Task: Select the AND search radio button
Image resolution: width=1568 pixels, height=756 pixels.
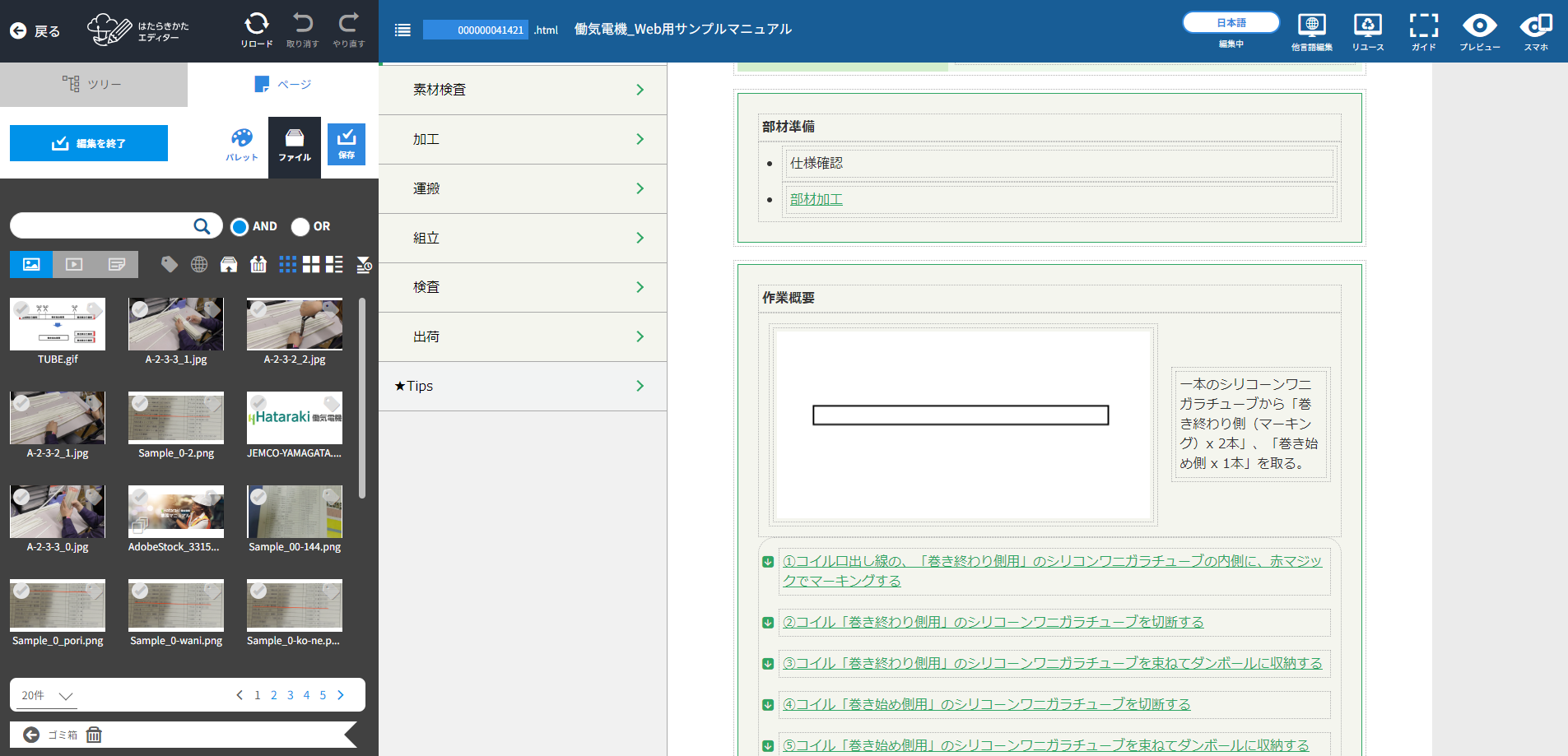Action: pos(240,227)
